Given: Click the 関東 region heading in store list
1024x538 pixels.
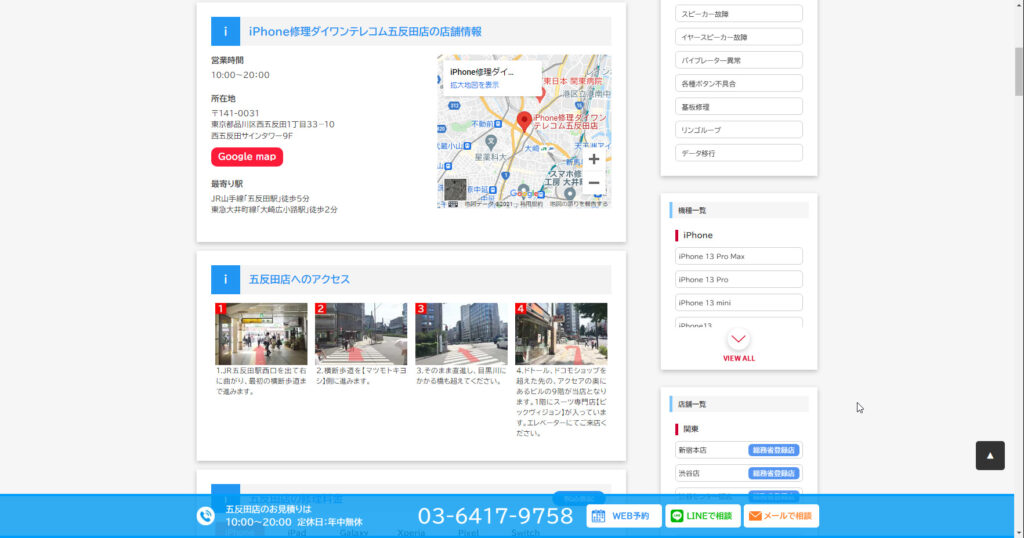Looking at the screenshot, I should click(691, 429).
